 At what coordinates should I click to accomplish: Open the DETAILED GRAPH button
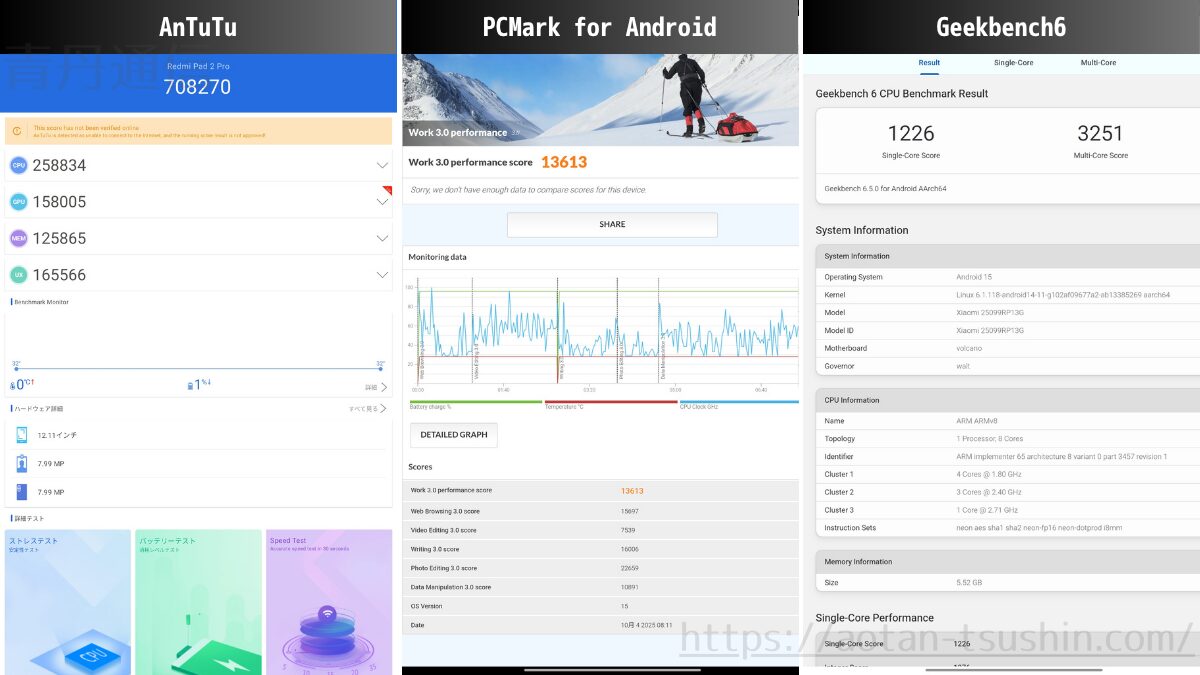[453, 435]
